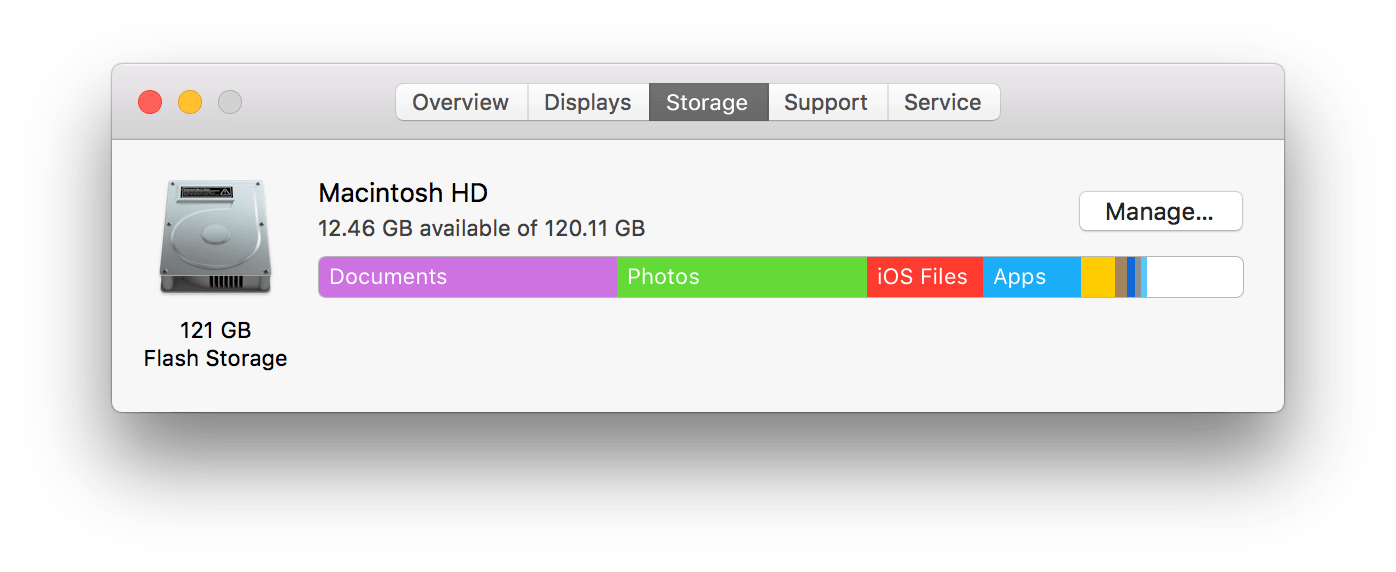Open the Service tab
The width and height of the screenshot is (1396, 572).
pyautogui.click(x=943, y=102)
